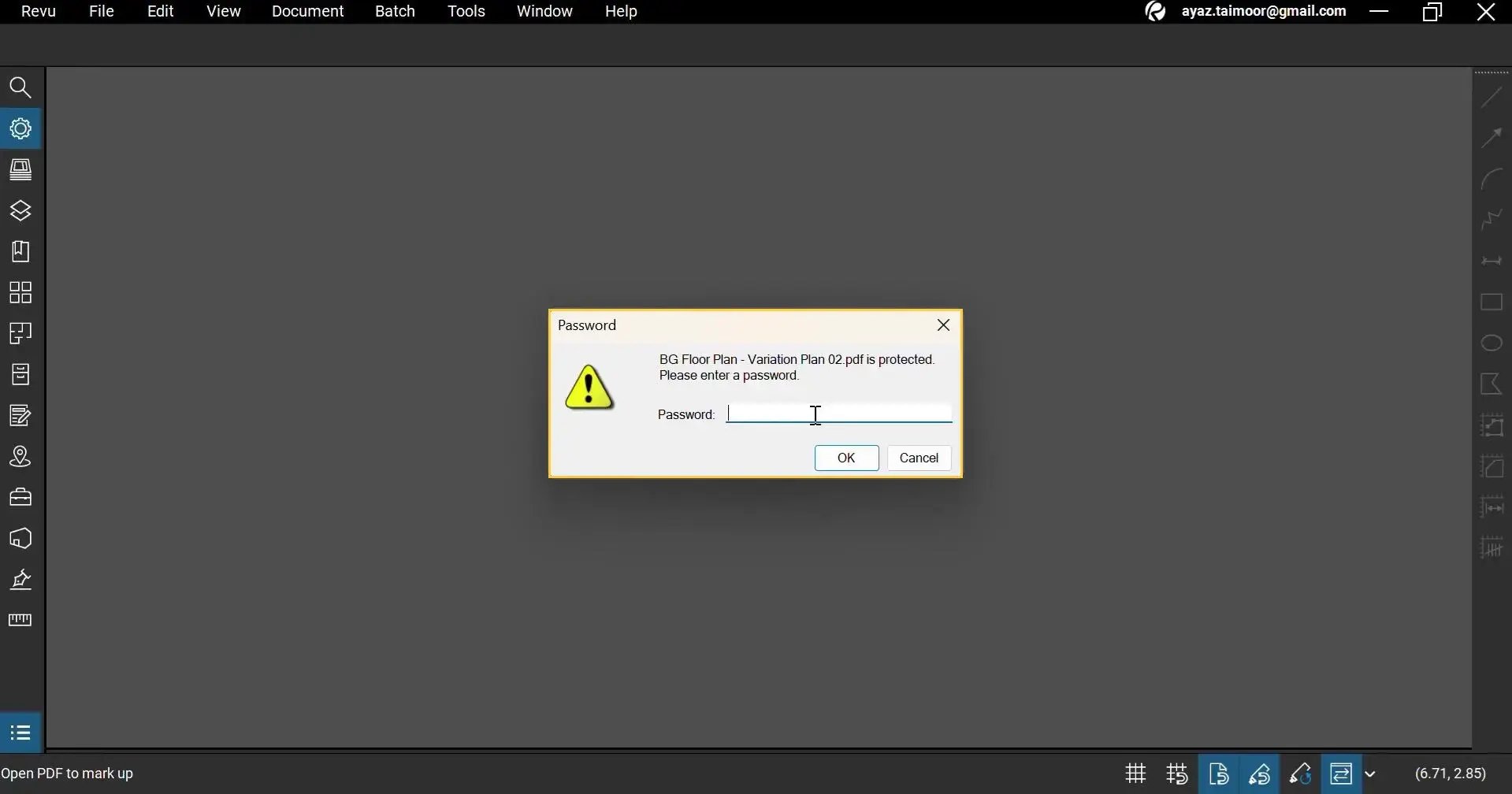Select the Perimeter measurement tool
Screen dimensions: 1512x794
coord(1492,425)
